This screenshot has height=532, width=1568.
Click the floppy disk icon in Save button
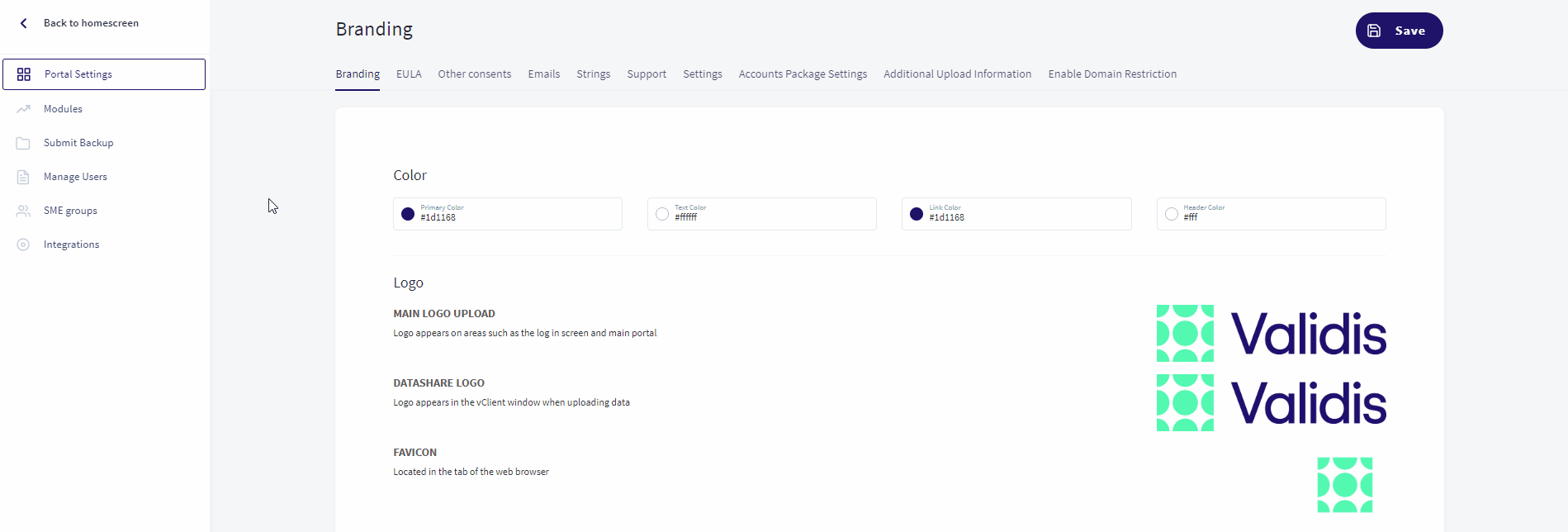click(x=1374, y=31)
